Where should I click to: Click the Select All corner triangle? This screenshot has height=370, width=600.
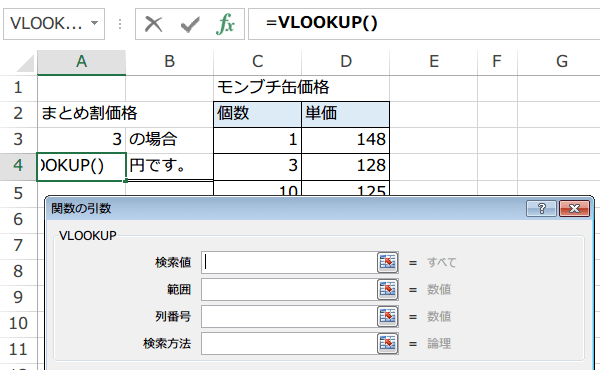(x=24, y=64)
